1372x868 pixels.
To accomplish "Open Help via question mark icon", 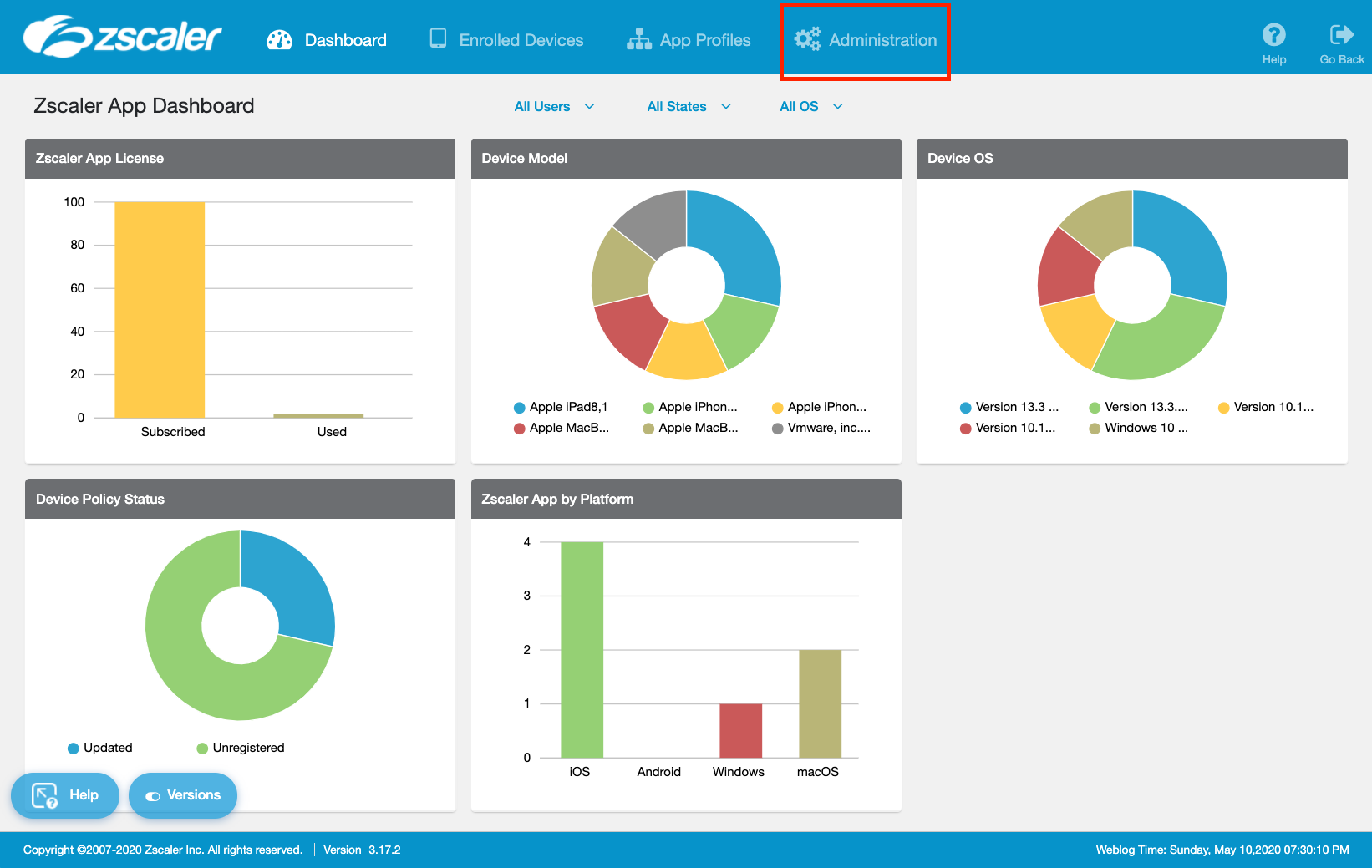I will [1273, 35].
